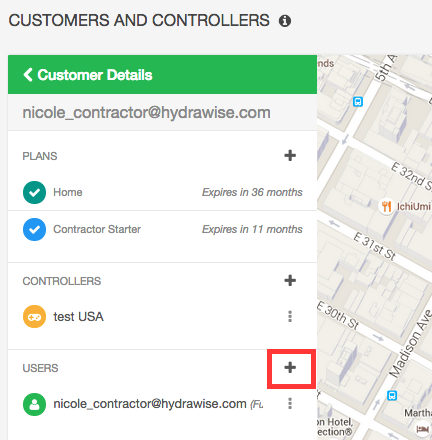Go back using the Customer Details chevron
The image size is (432, 440).
28,75
